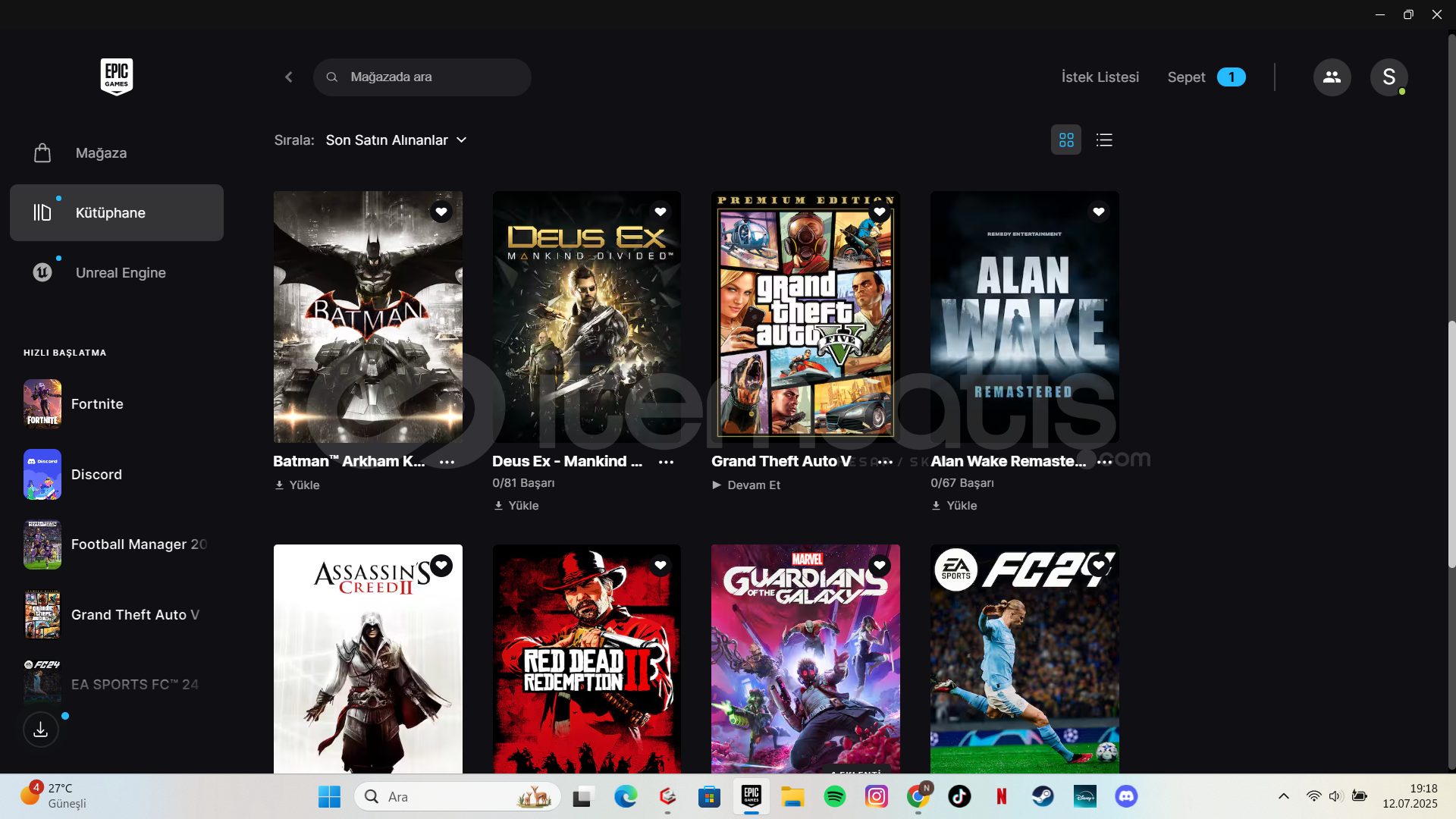The width and height of the screenshot is (1456, 819).
Task: Open Batman Arkham Knight cover art
Action: pos(368,317)
